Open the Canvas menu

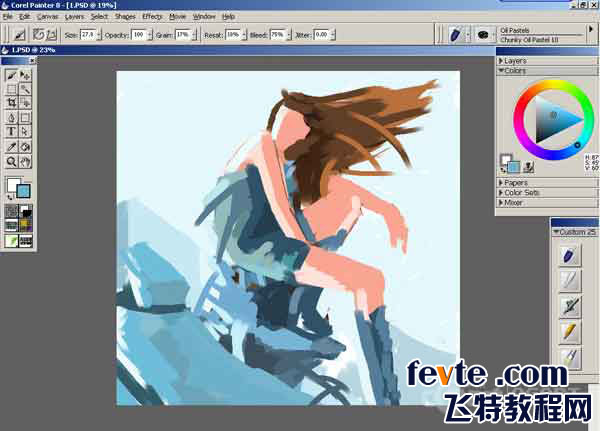(48, 16)
